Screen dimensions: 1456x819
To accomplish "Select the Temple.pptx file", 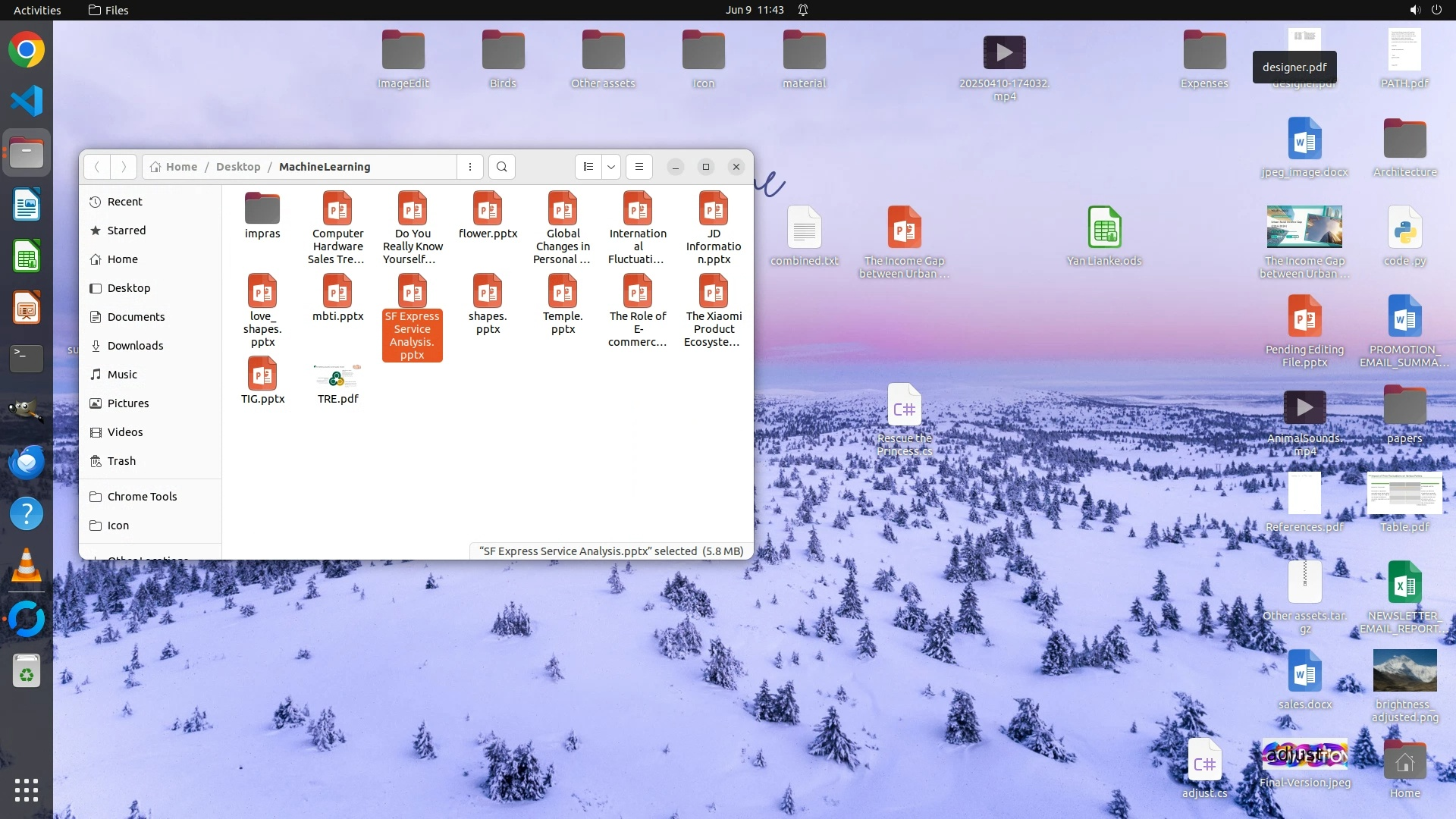I will (x=563, y=293).
